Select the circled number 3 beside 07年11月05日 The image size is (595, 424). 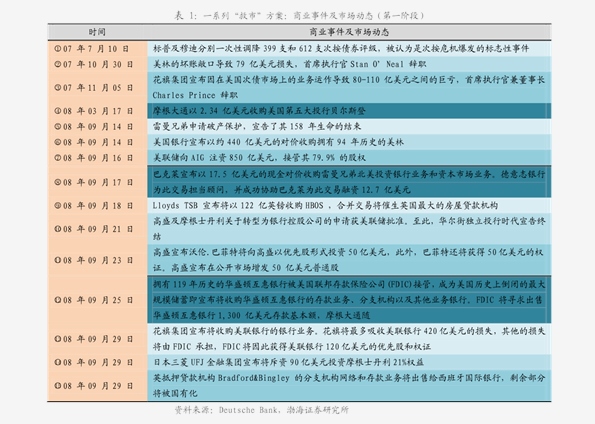(x=57, y=88)
